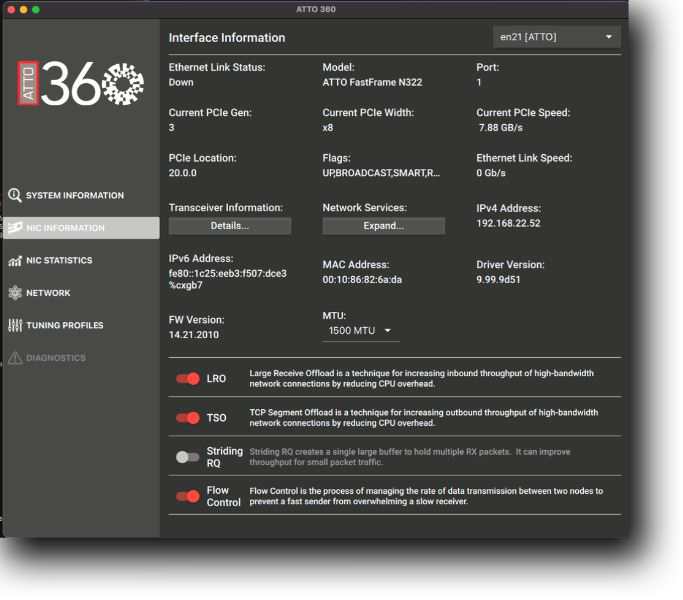Click the yellow minimize window button
This screenshot has width=683, height=600.
coord(24,9)
